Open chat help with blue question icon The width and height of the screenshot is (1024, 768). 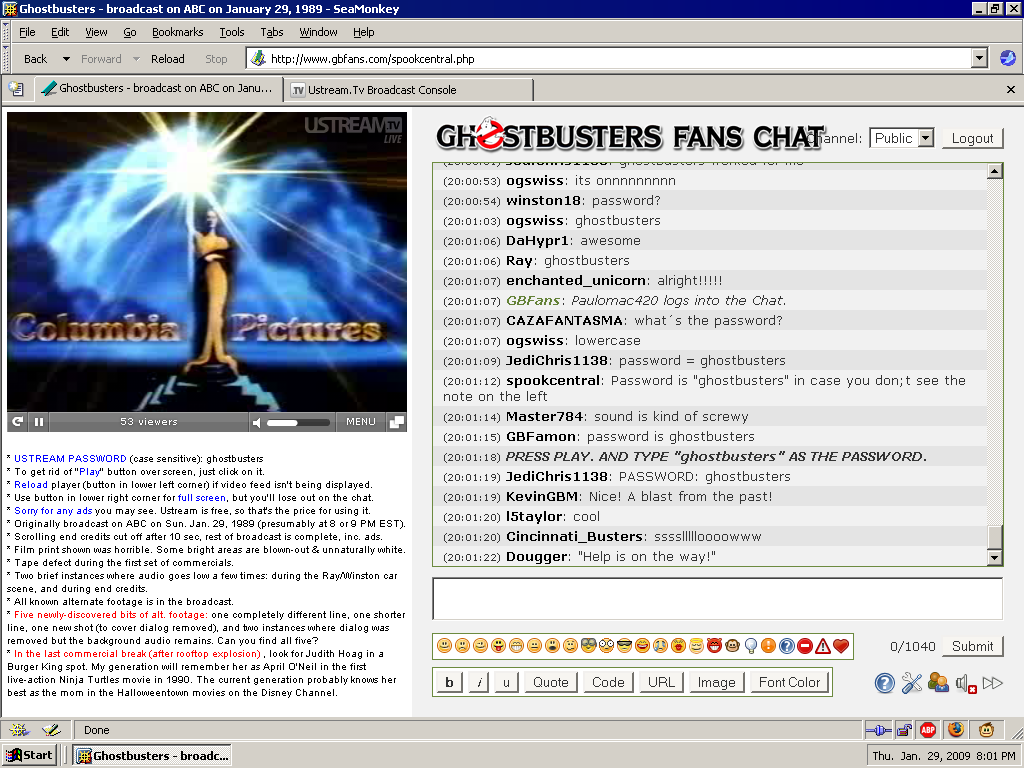(x=884, y=683)
